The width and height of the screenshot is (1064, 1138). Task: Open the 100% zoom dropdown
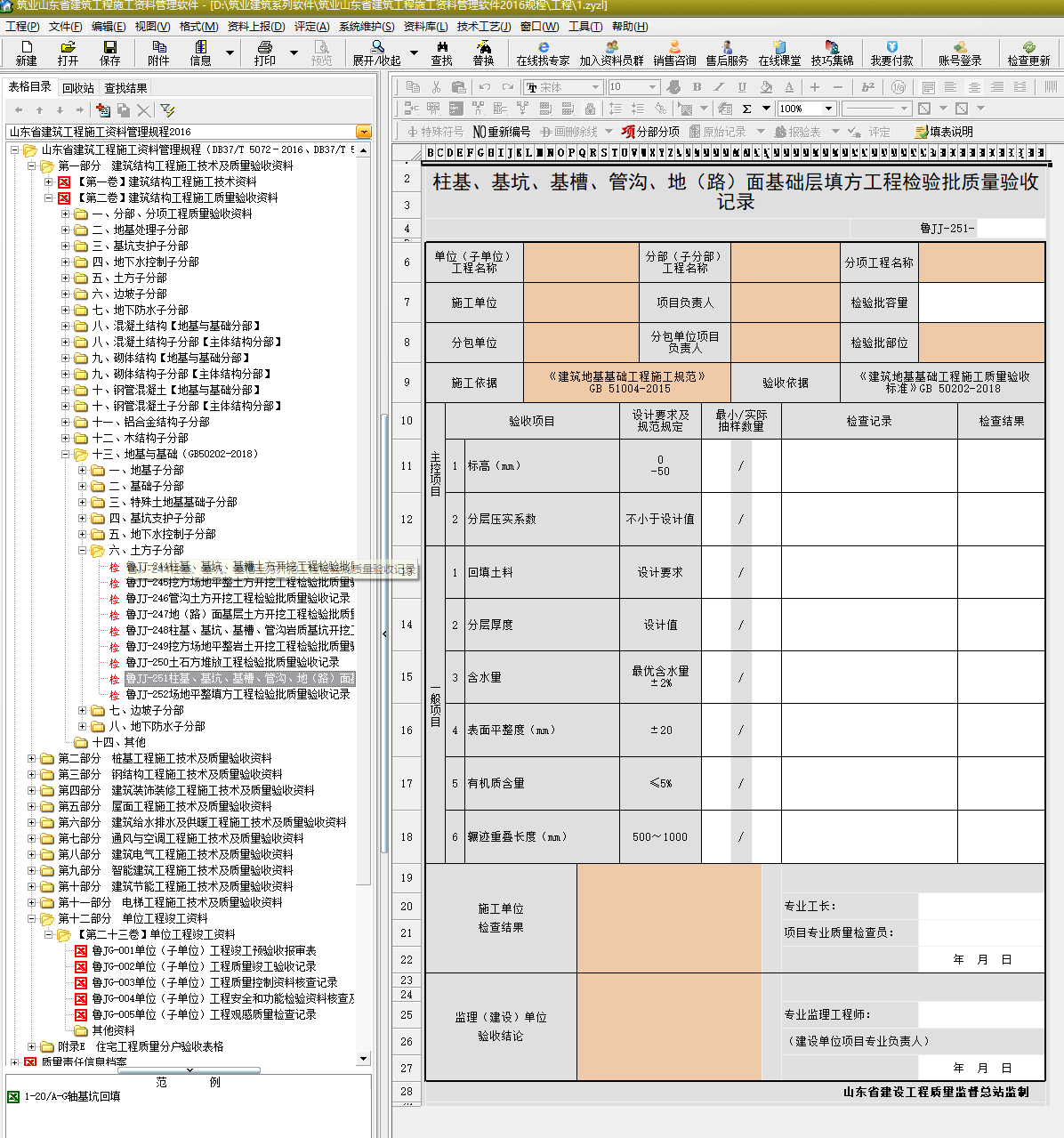pos(829,109)
